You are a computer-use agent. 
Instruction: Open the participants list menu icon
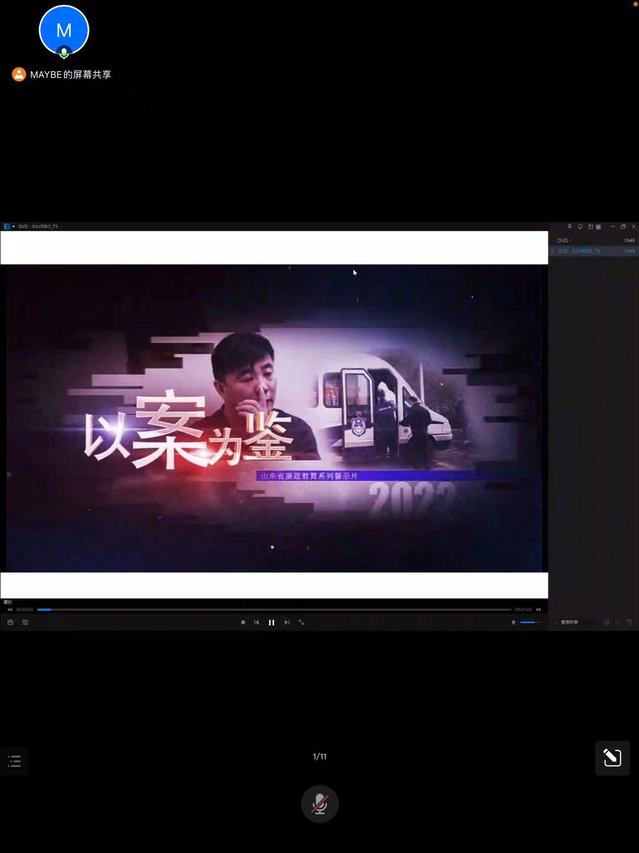tap(14, 761)
